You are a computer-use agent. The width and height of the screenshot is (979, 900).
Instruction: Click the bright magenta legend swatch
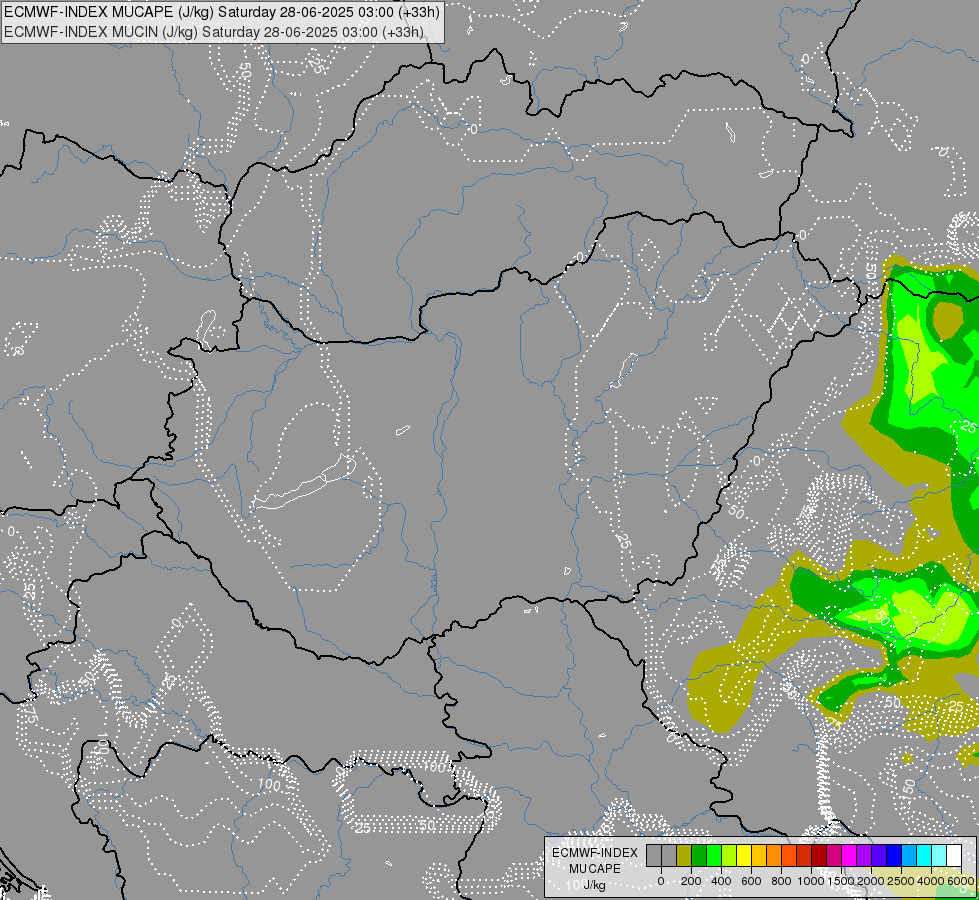[850, 856]
